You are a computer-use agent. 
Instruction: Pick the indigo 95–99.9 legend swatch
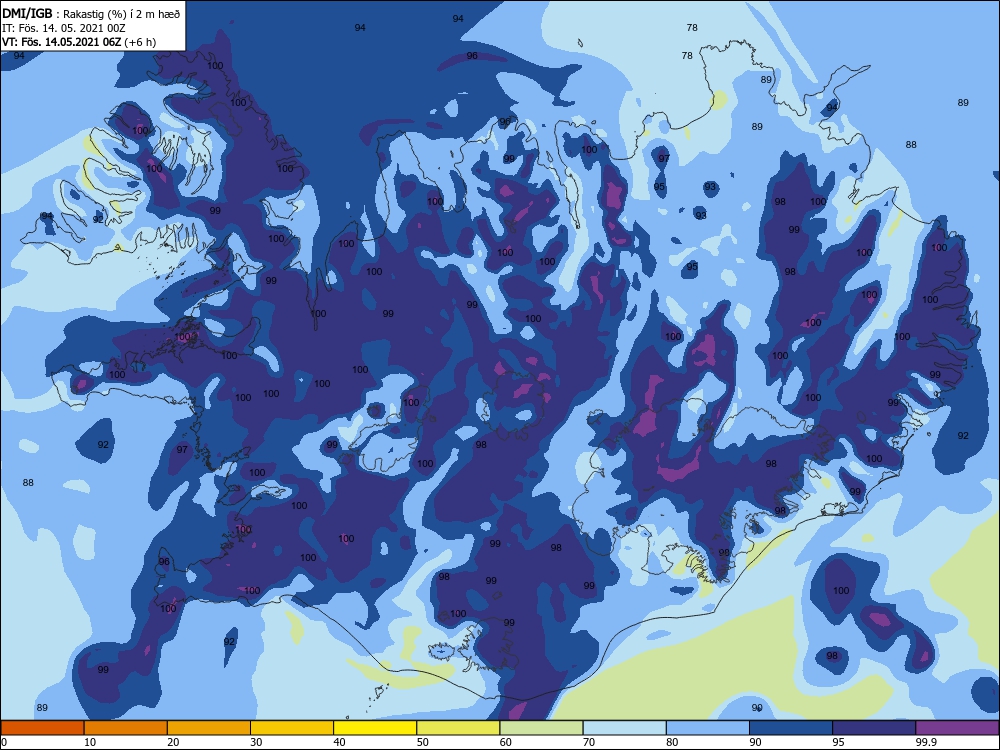874,728
